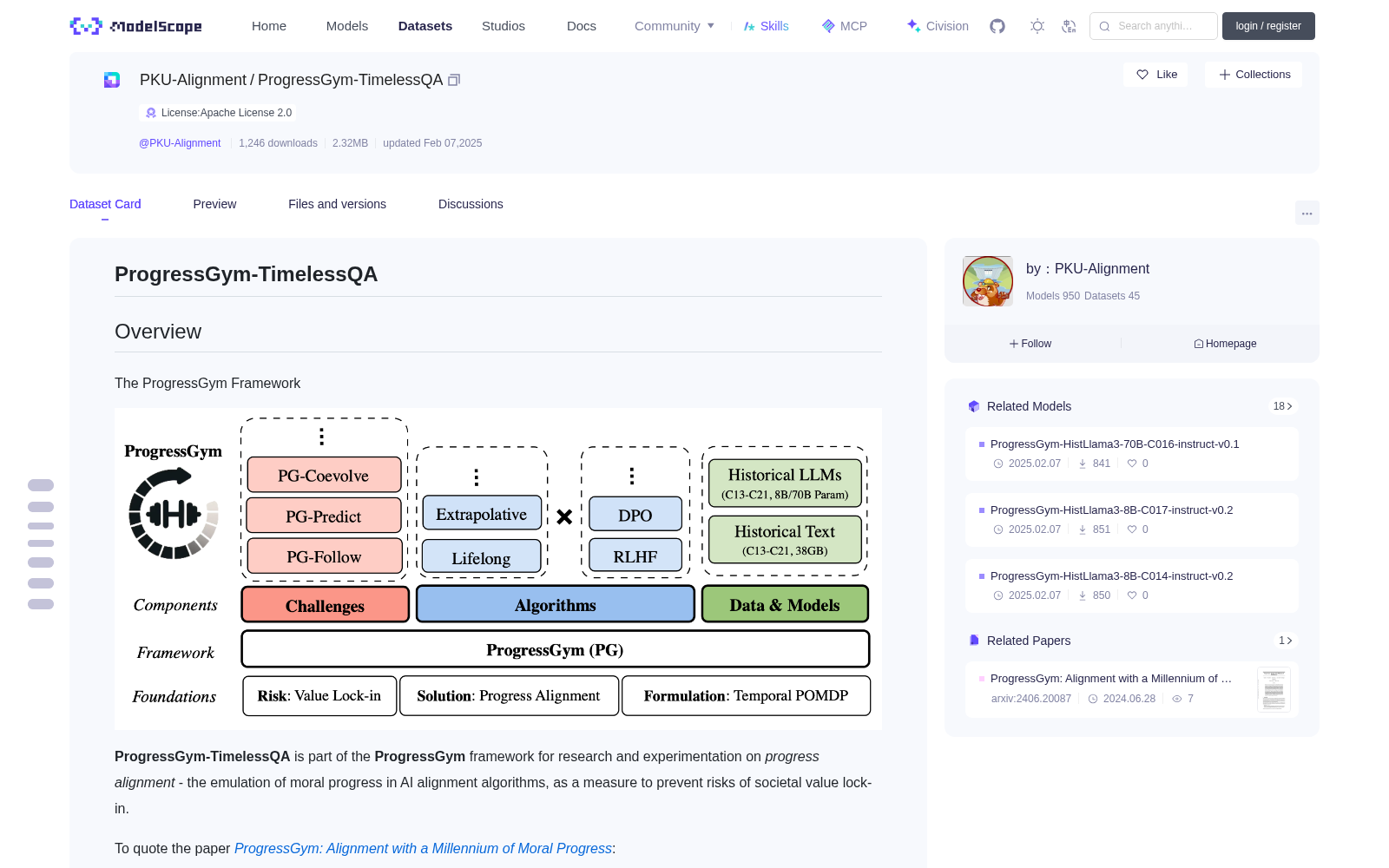Viewport: 1389px width, 868px height.
Task: Expand Related Papers list via 1 arrow
Action: (x=1286, y=641)
